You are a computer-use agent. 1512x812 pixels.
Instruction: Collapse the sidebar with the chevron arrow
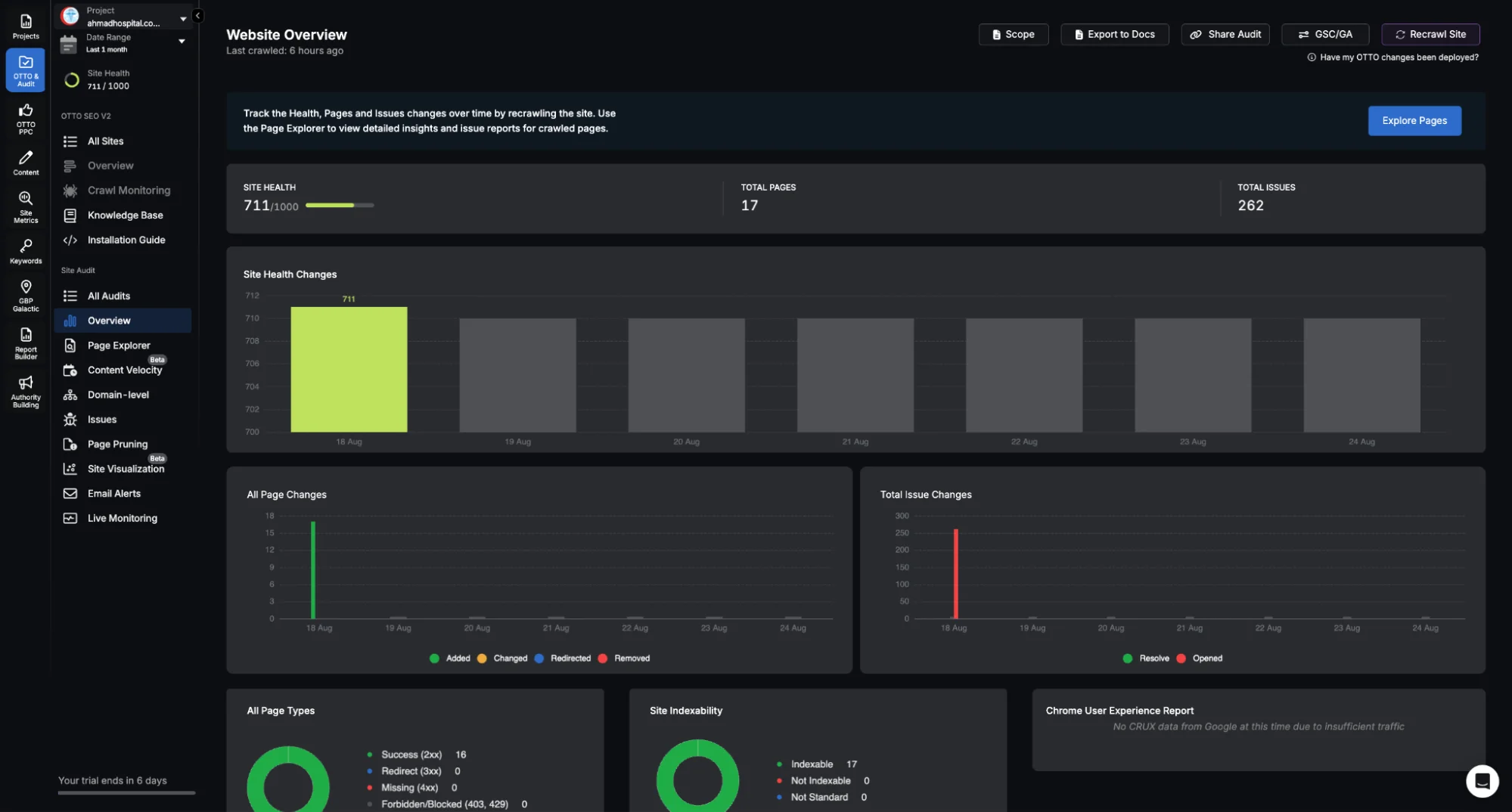pos(197,15)
